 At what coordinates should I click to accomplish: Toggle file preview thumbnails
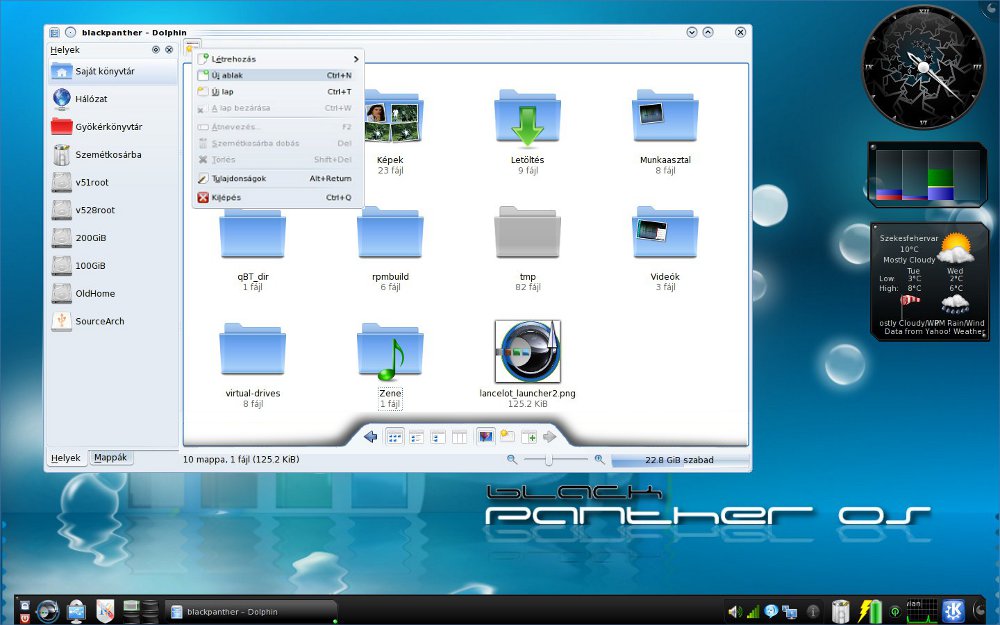point(485,438)
